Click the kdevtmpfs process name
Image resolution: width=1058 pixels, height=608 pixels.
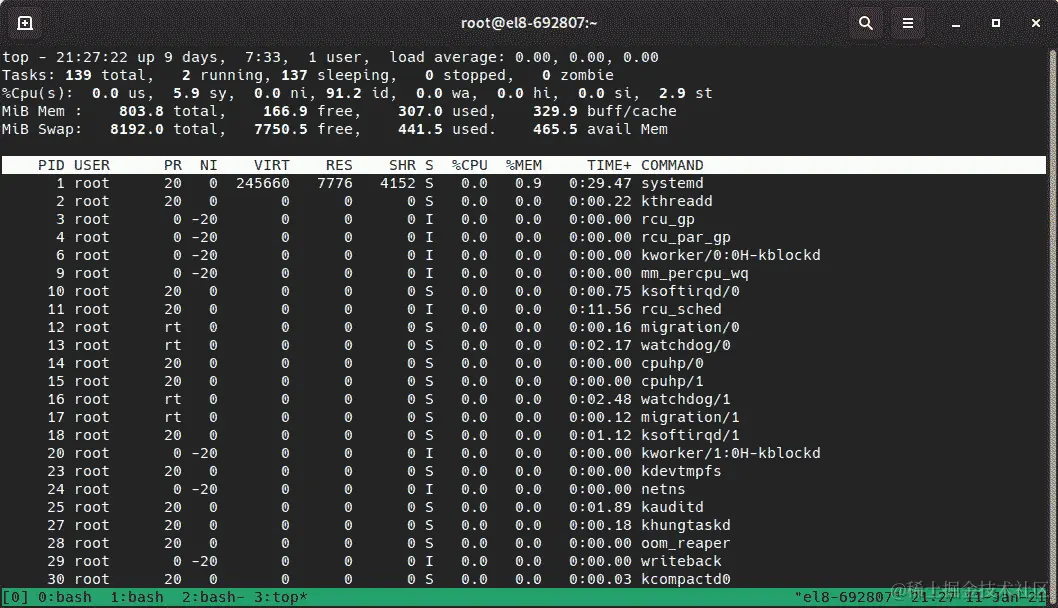[x=681, y=471]
